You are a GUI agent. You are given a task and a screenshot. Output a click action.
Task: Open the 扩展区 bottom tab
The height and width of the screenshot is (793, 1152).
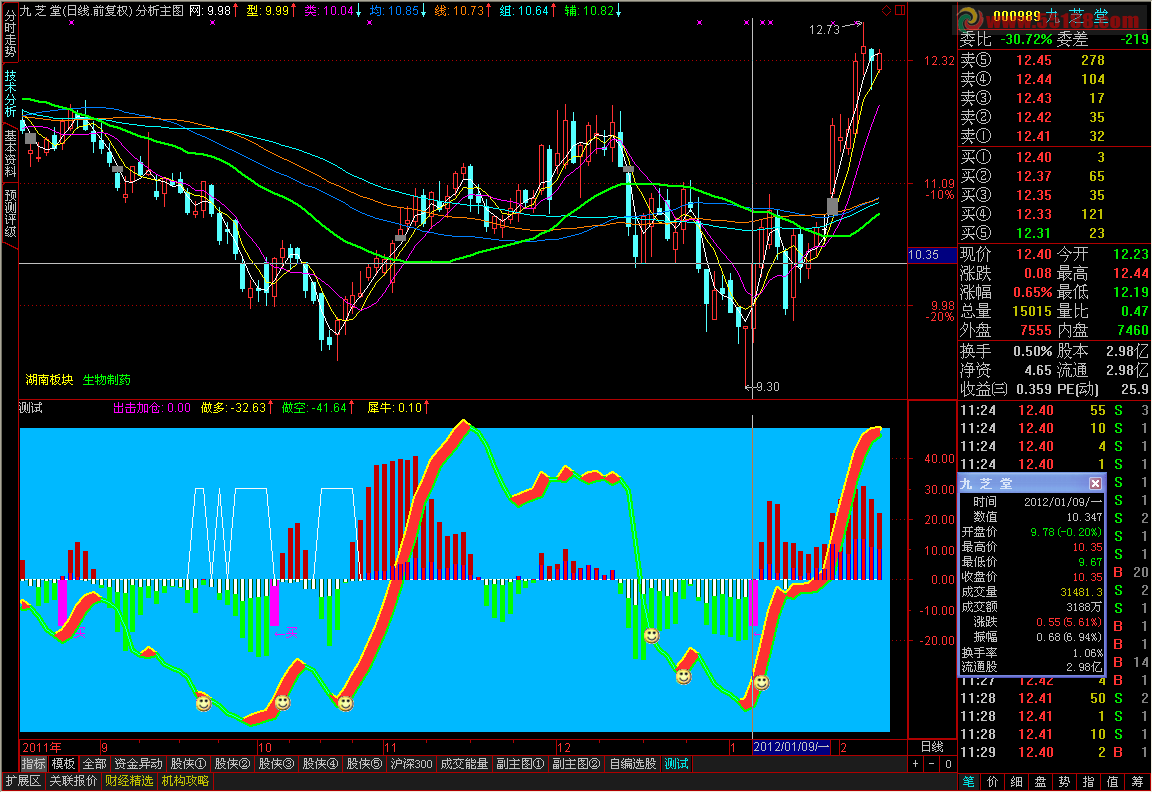(x=24, y=781)
